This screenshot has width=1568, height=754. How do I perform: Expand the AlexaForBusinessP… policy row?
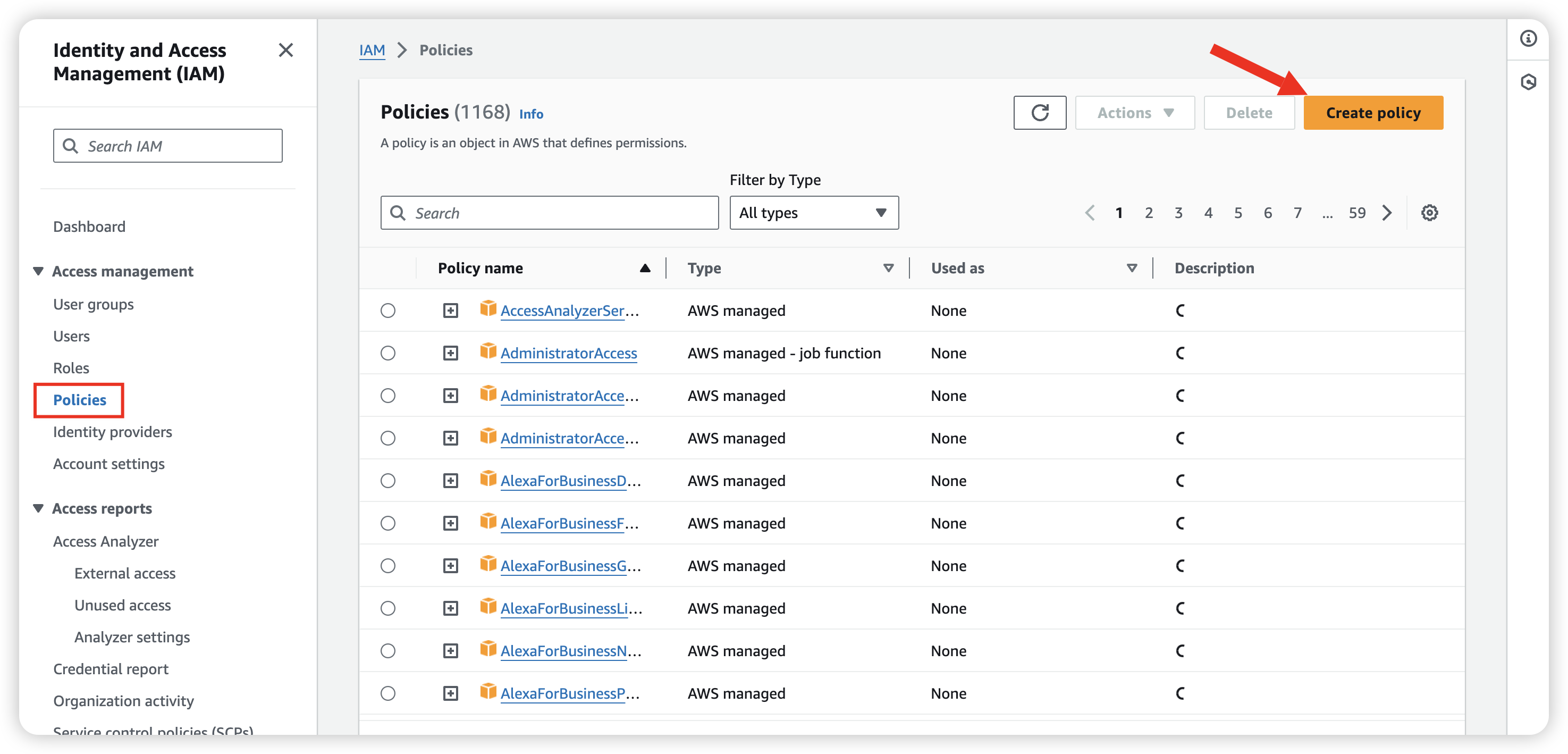pyautogui.click(x=450, y=694)
